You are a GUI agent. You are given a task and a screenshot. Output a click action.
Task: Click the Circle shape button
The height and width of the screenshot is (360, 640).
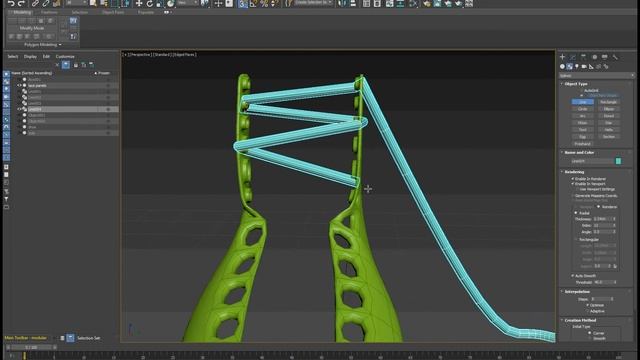tap(582, 109)
